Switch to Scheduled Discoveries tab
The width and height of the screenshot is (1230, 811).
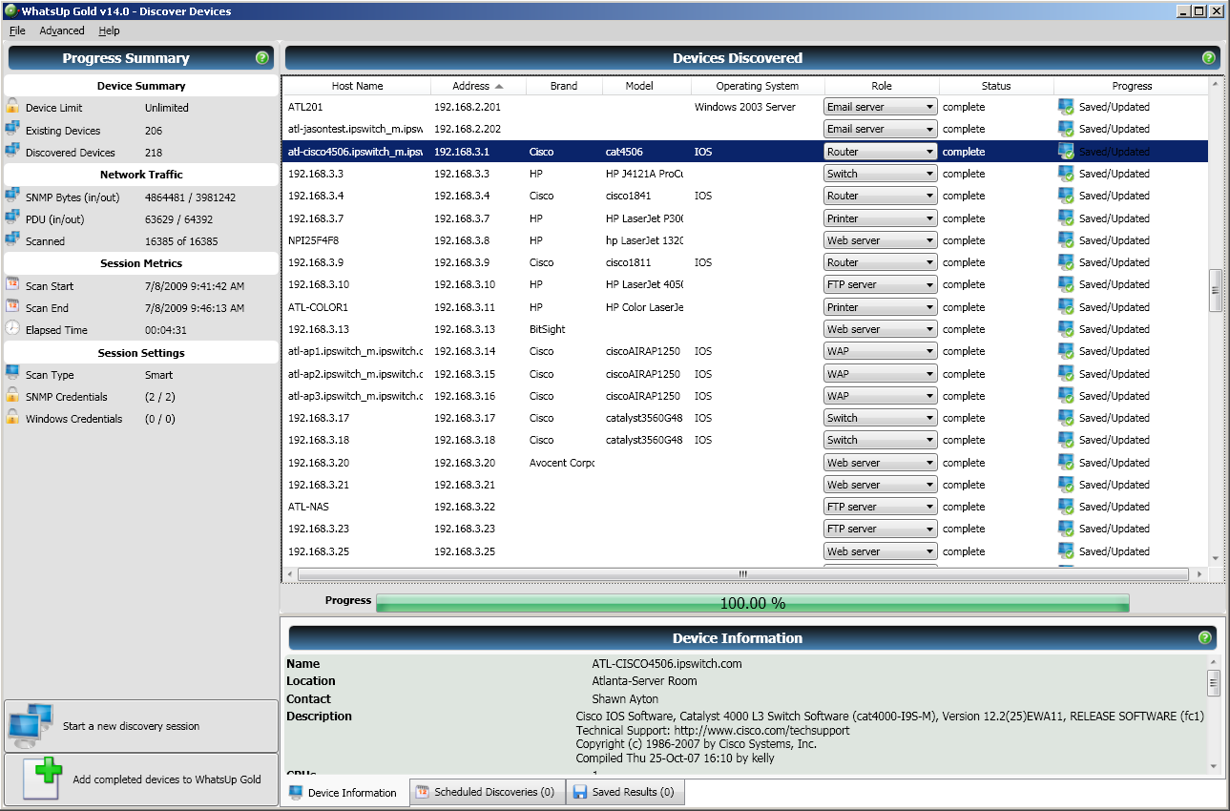point(485,792)
